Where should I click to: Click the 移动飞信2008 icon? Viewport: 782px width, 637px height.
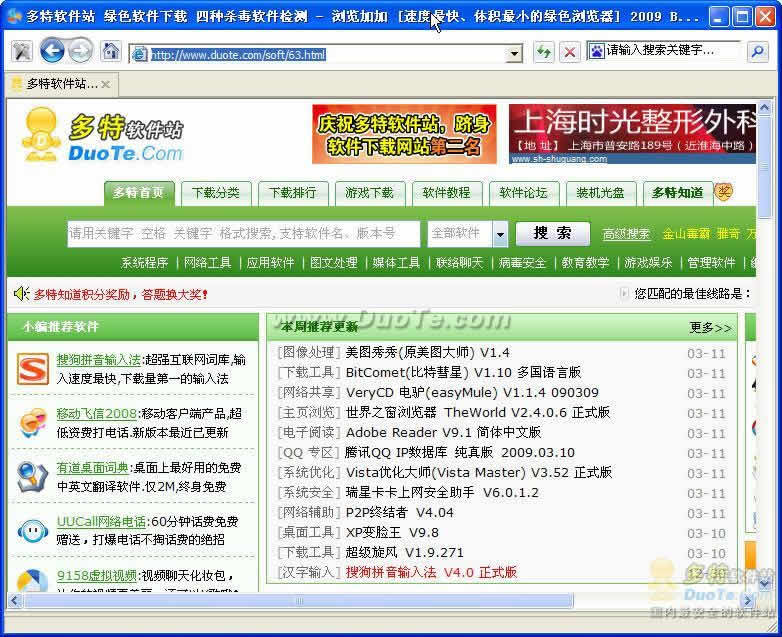pos(32,423)
